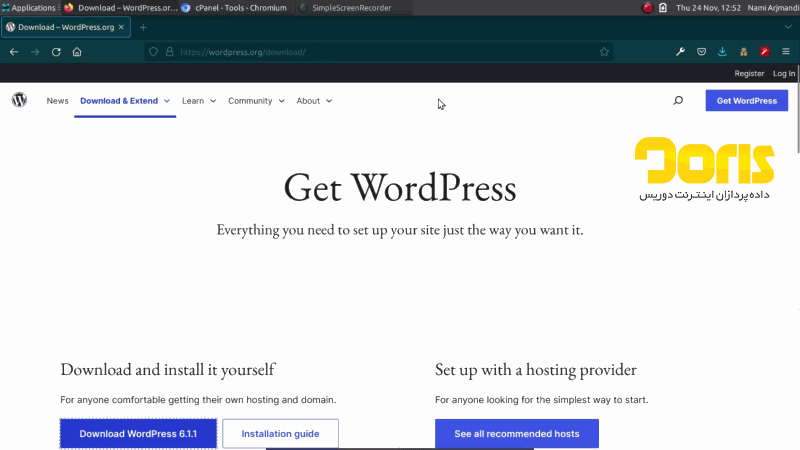Expand the Community dropdown menu
The width and height of the screenshot is (800, 450).
coord(256,101)
